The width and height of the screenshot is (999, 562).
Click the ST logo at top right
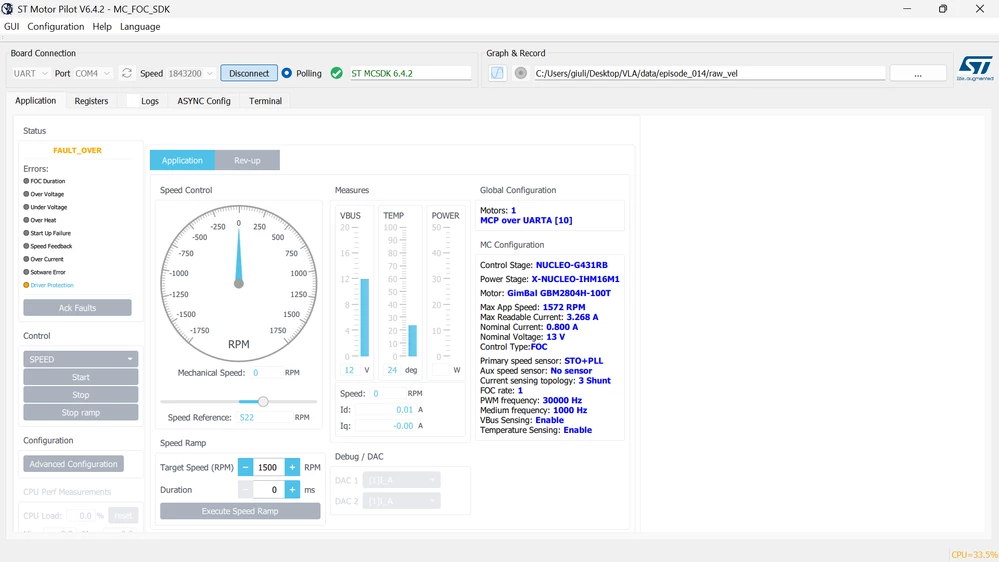975,68
